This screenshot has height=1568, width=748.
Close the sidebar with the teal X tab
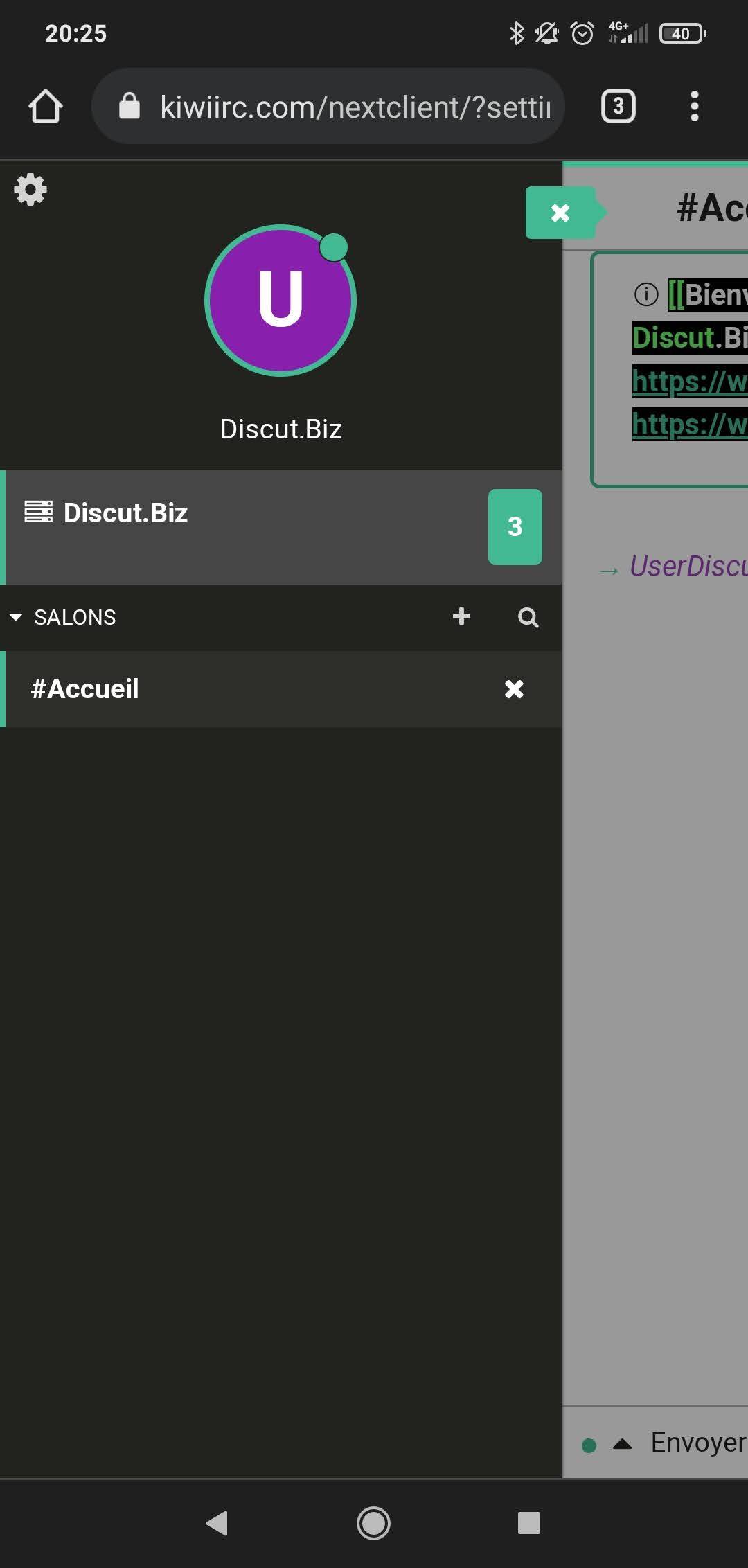tap(560, 213)
